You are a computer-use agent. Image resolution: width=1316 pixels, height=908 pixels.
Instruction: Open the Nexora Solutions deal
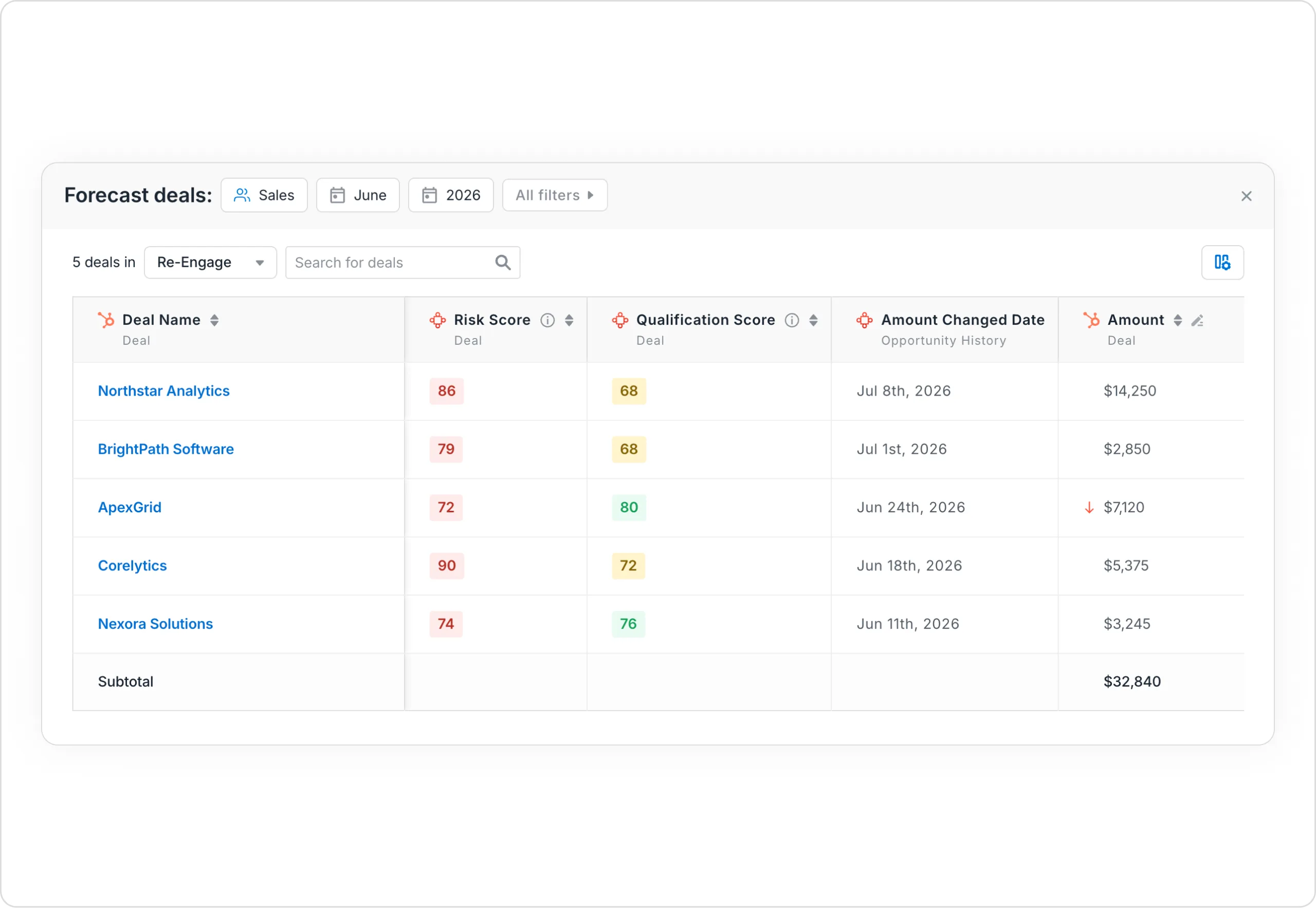click(x=155, y=624)
